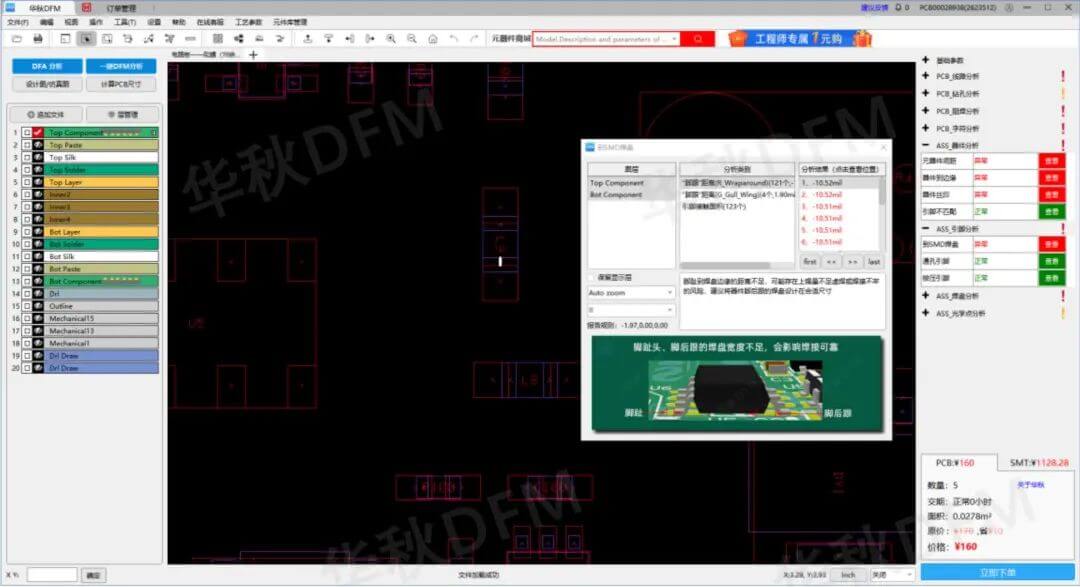Open the Auto zoom dropdown

[630, 293]
